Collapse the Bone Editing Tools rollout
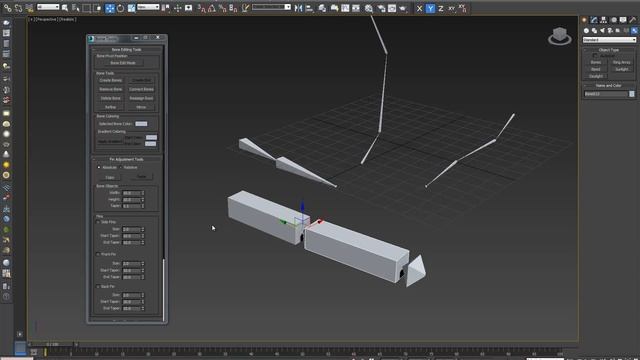 coord(127,50)
